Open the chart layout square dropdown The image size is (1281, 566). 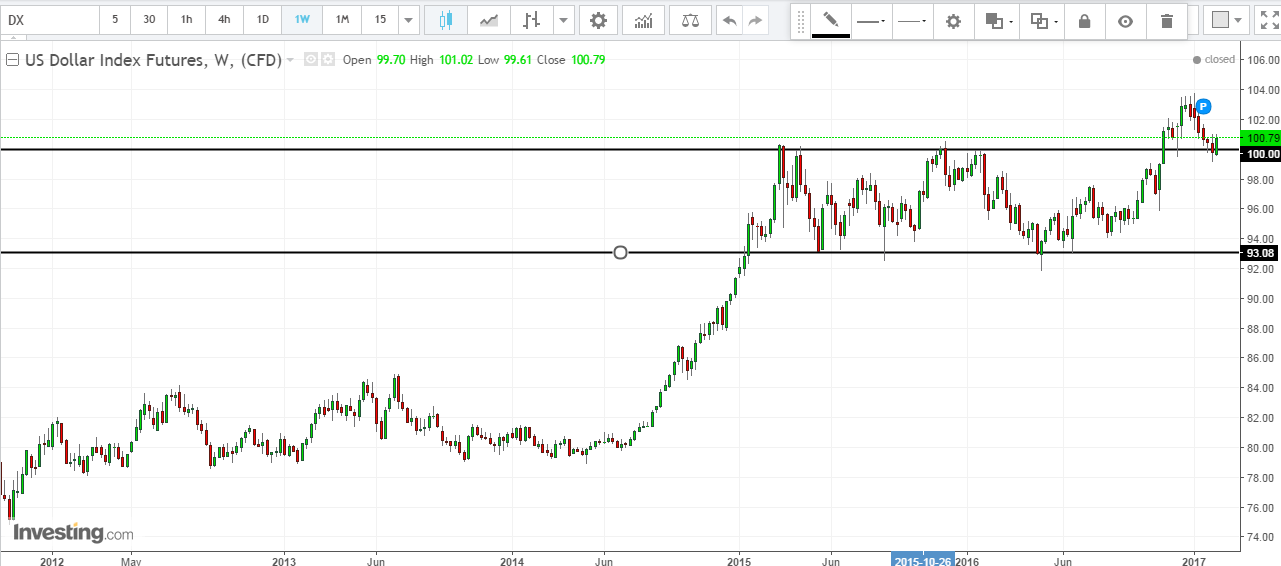1227,19
